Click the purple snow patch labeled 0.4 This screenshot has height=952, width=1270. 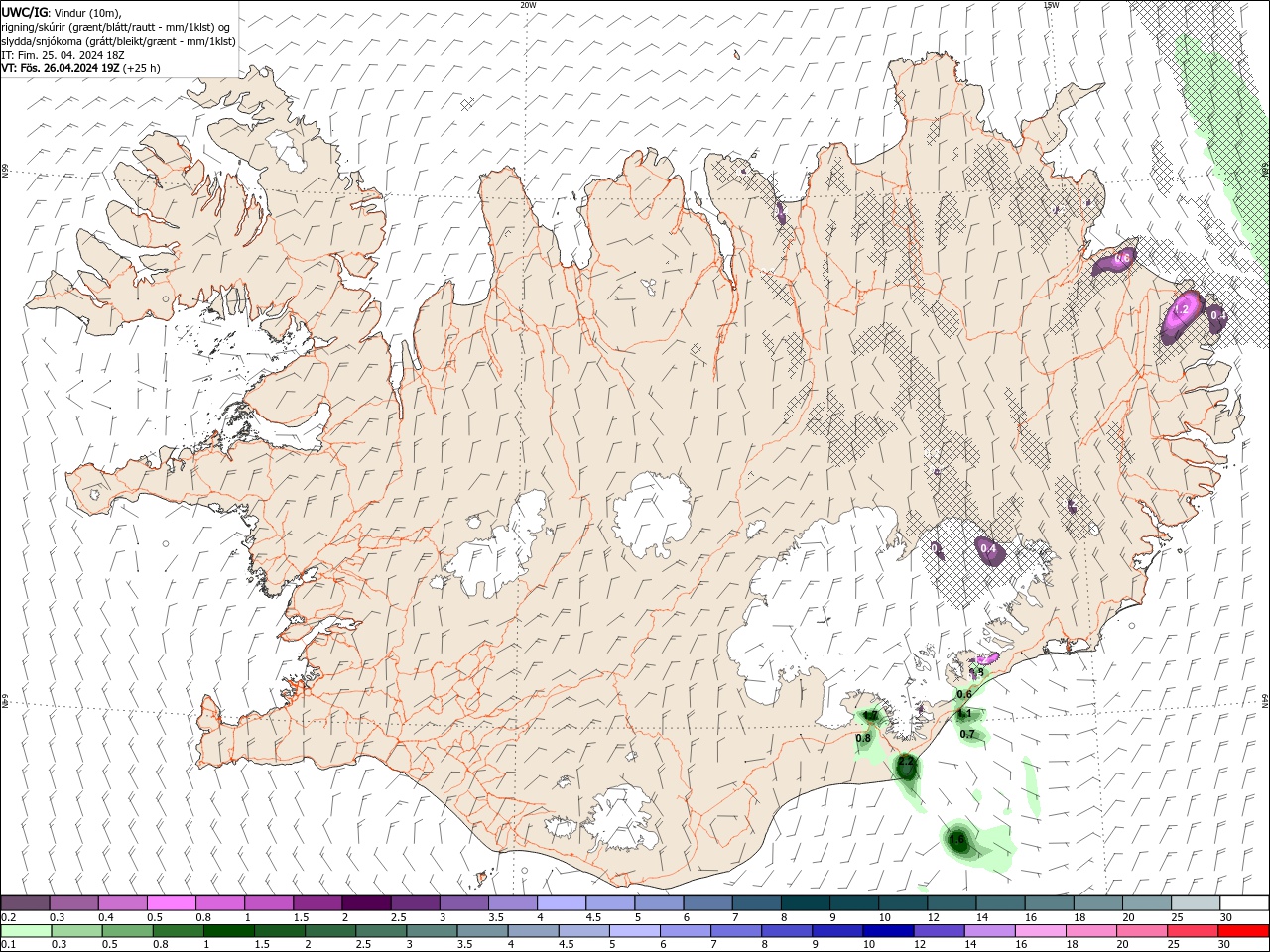[x=988, y=549]
